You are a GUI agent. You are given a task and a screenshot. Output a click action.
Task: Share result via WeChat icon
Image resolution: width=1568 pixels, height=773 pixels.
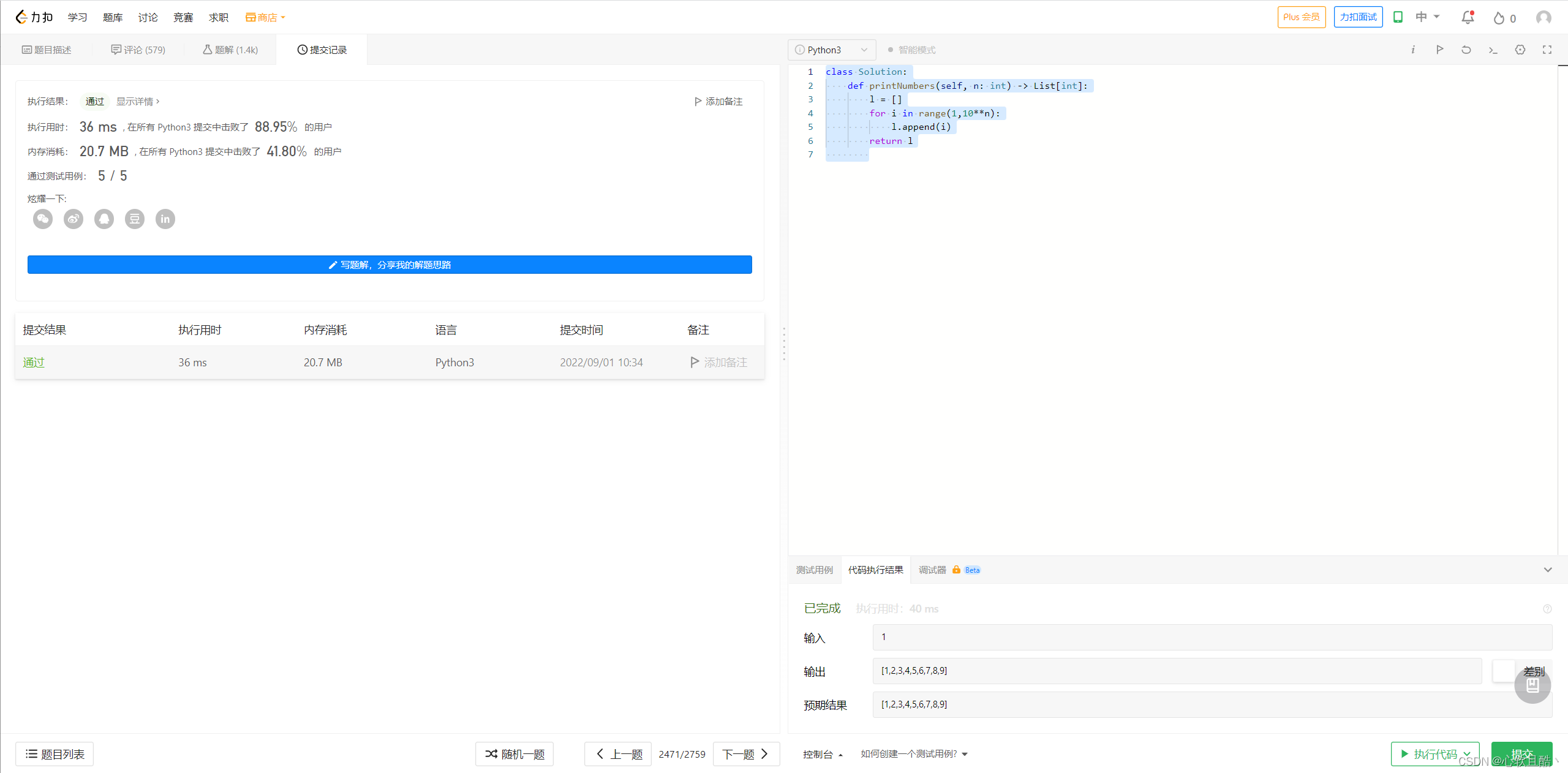43,219
